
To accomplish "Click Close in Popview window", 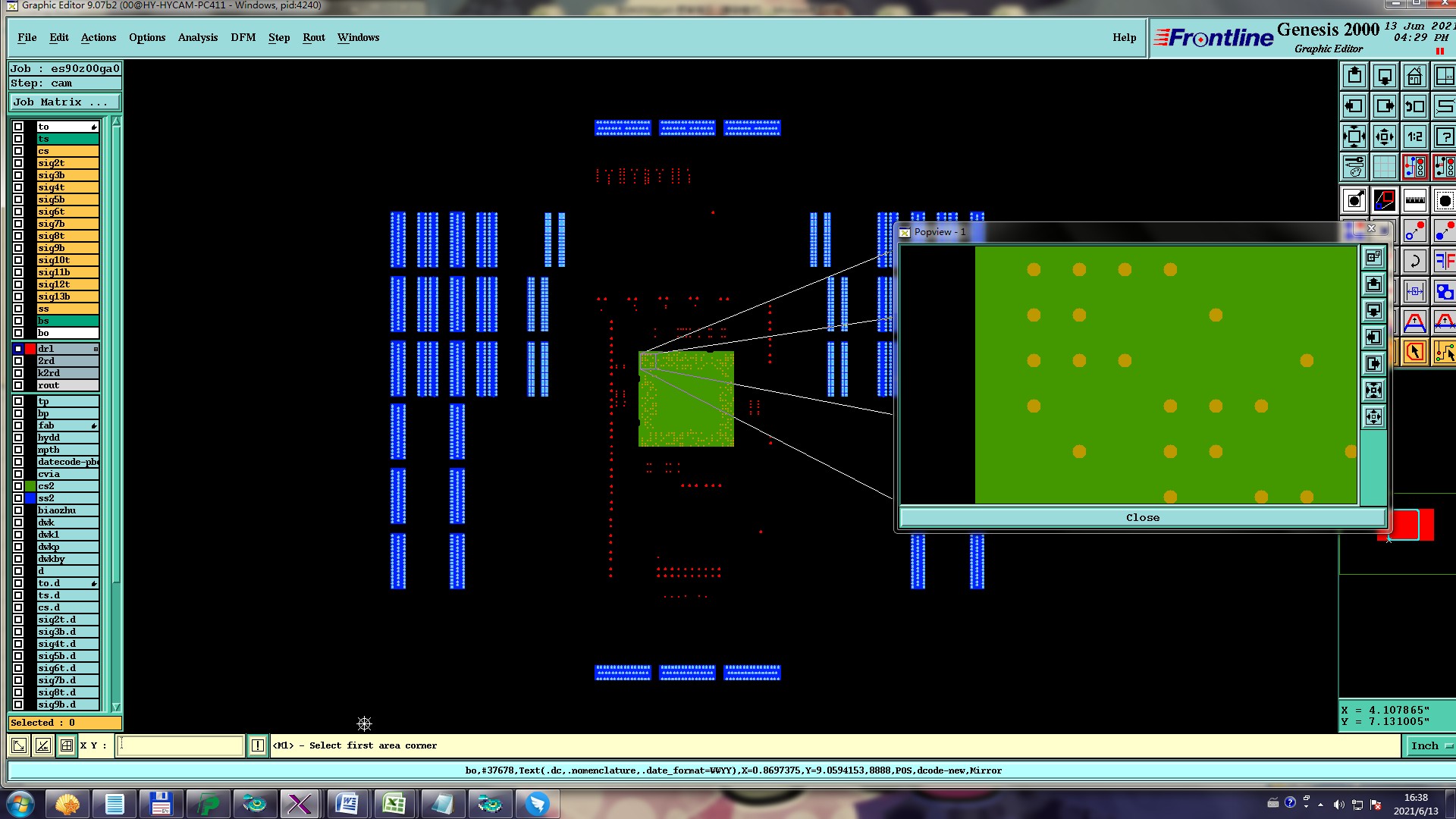I will pyautogui.click(x=1142, y=518).
